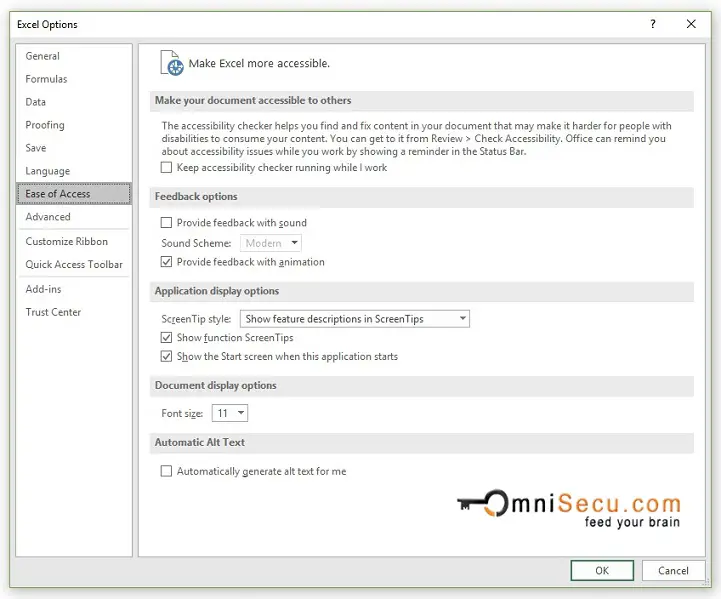Click the accessibility document icon in the header
Viewport: 721px width, 599px height.
pos(172,63)
